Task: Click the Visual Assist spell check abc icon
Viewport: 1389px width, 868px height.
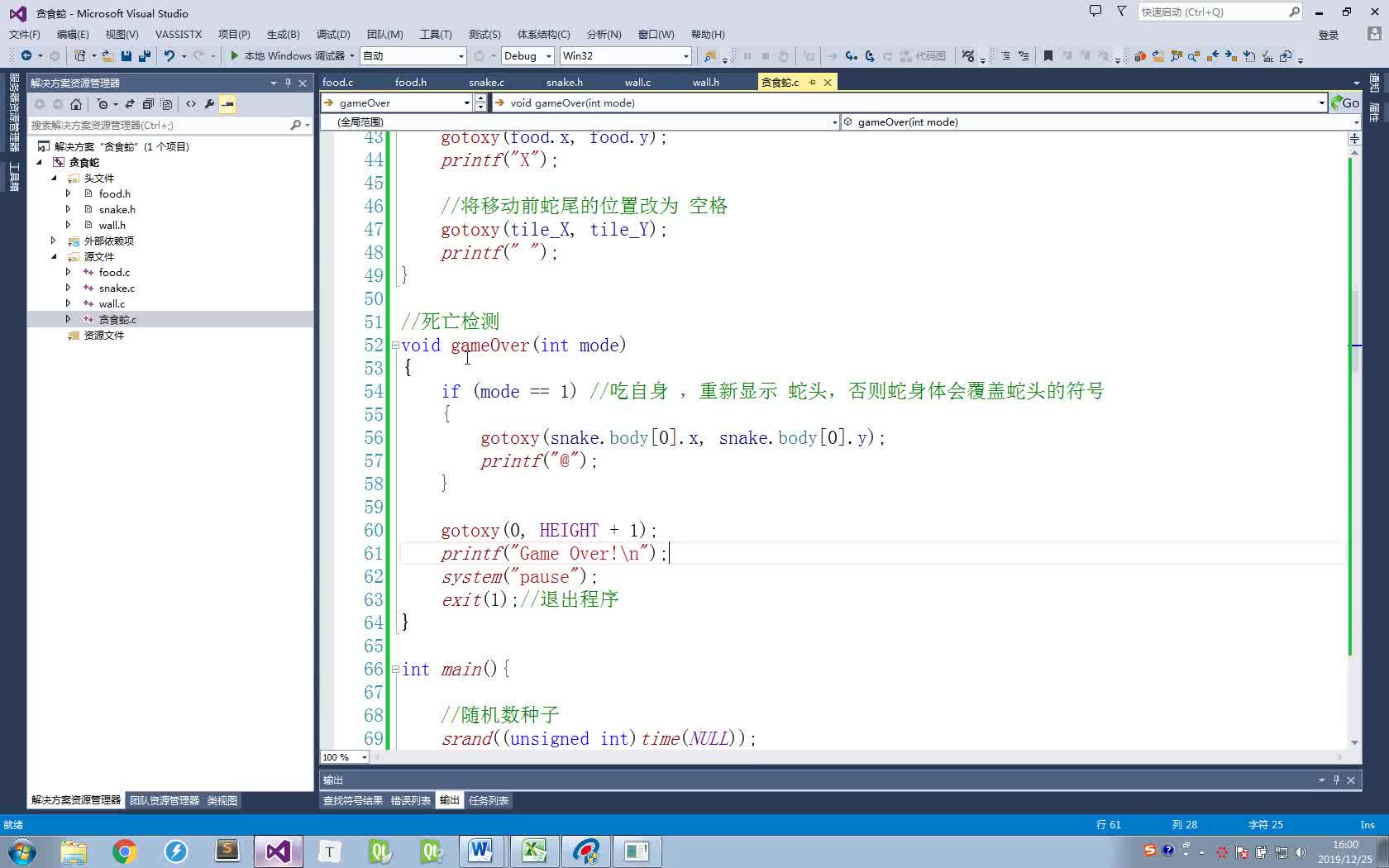Action: [1267, 55]
